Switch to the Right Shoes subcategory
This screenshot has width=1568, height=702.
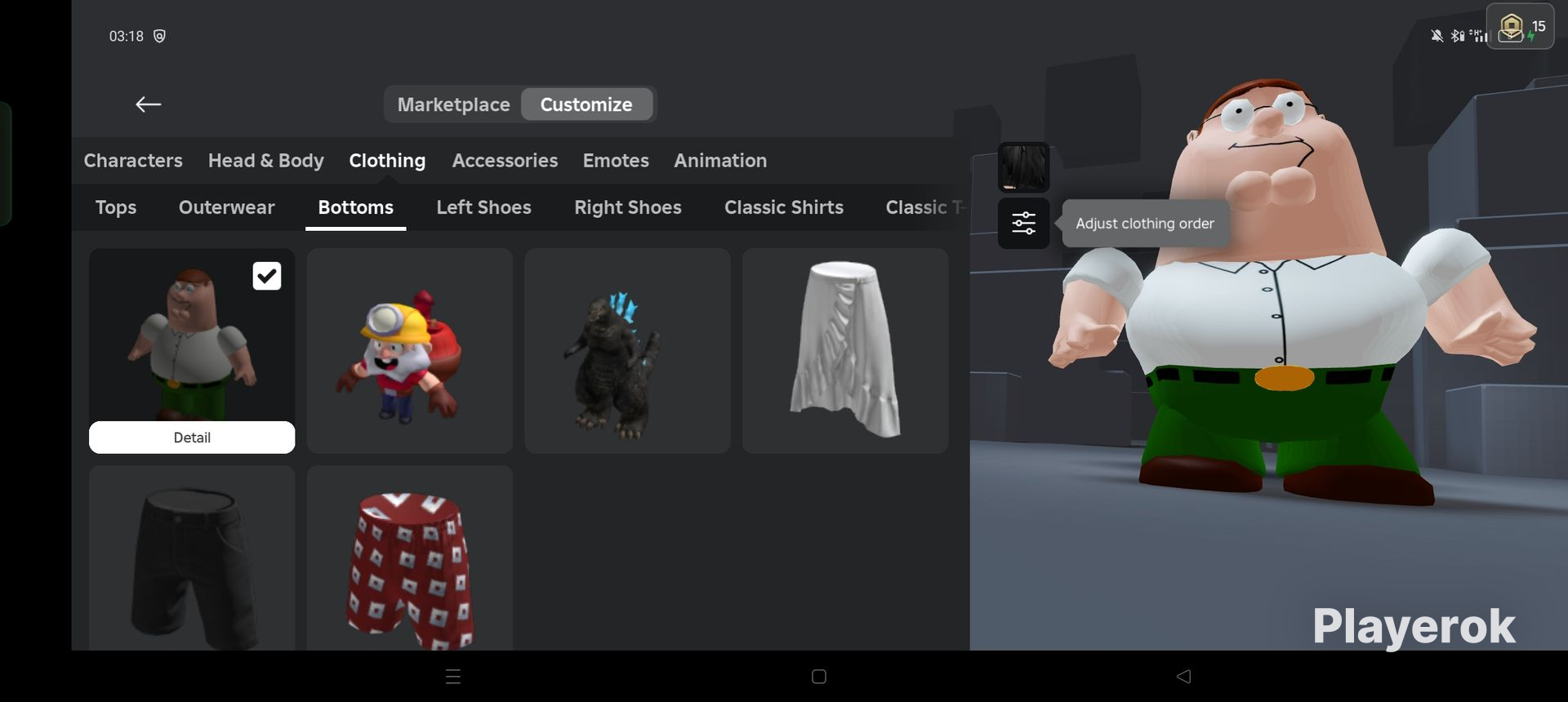tap(628, 207)
